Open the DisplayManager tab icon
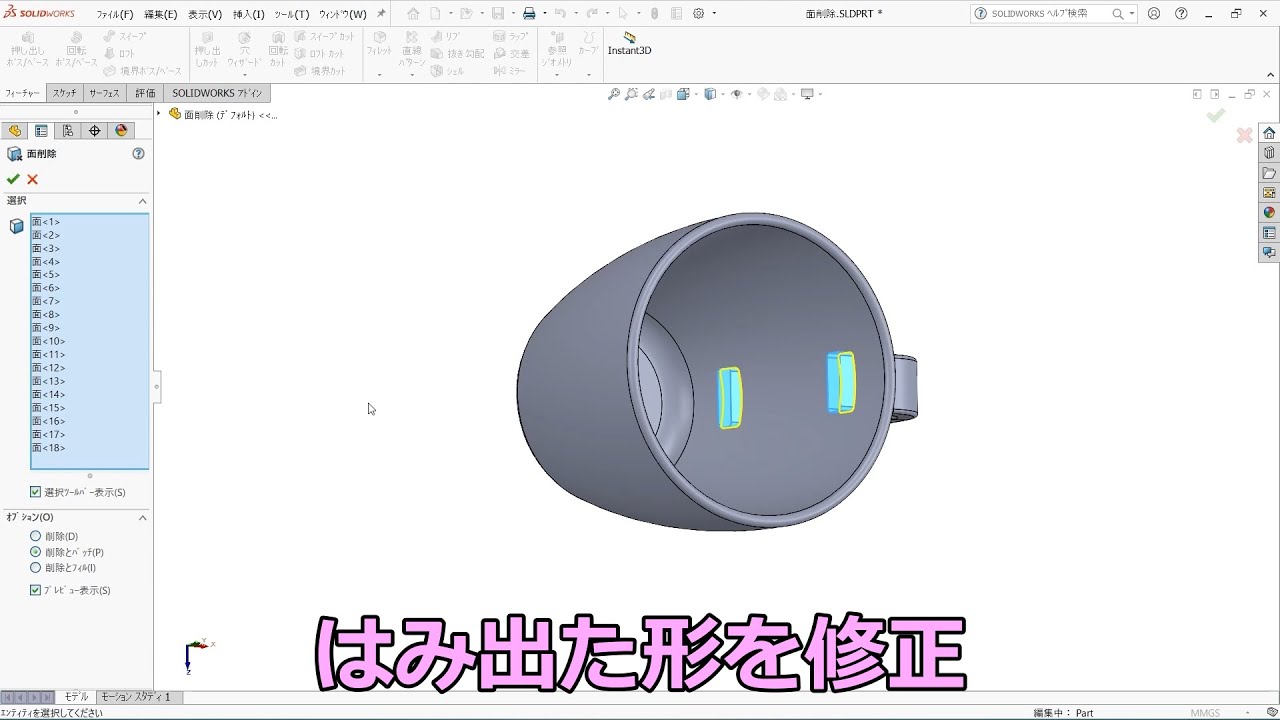 pos(121,131)
